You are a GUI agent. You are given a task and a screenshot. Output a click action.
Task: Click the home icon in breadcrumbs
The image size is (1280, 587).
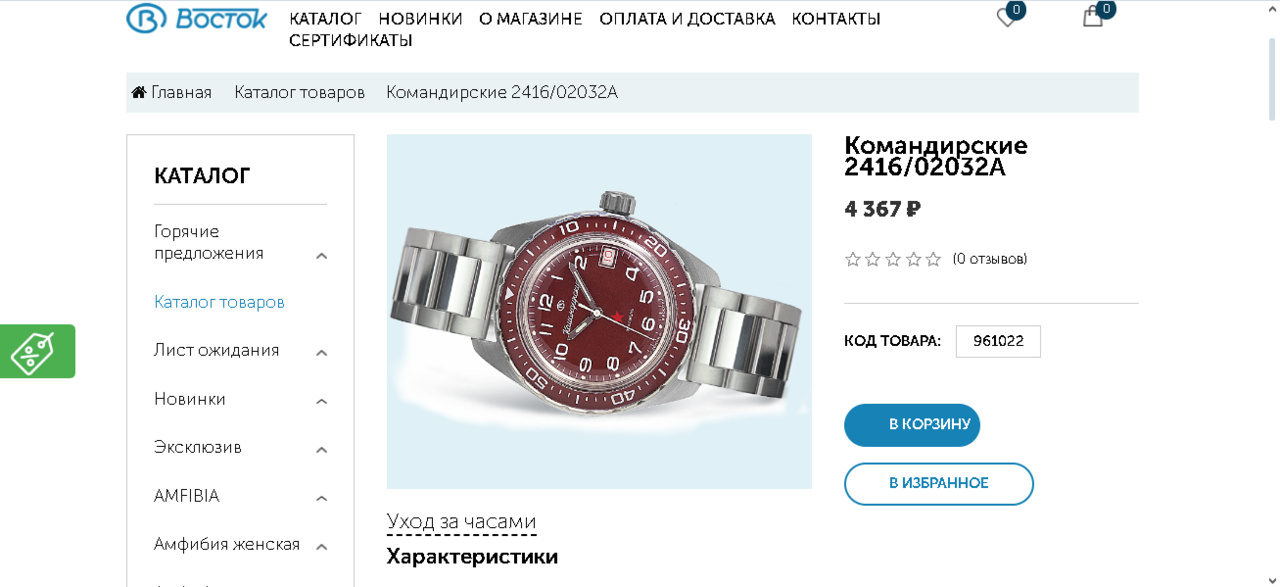[x=139, y=92]
